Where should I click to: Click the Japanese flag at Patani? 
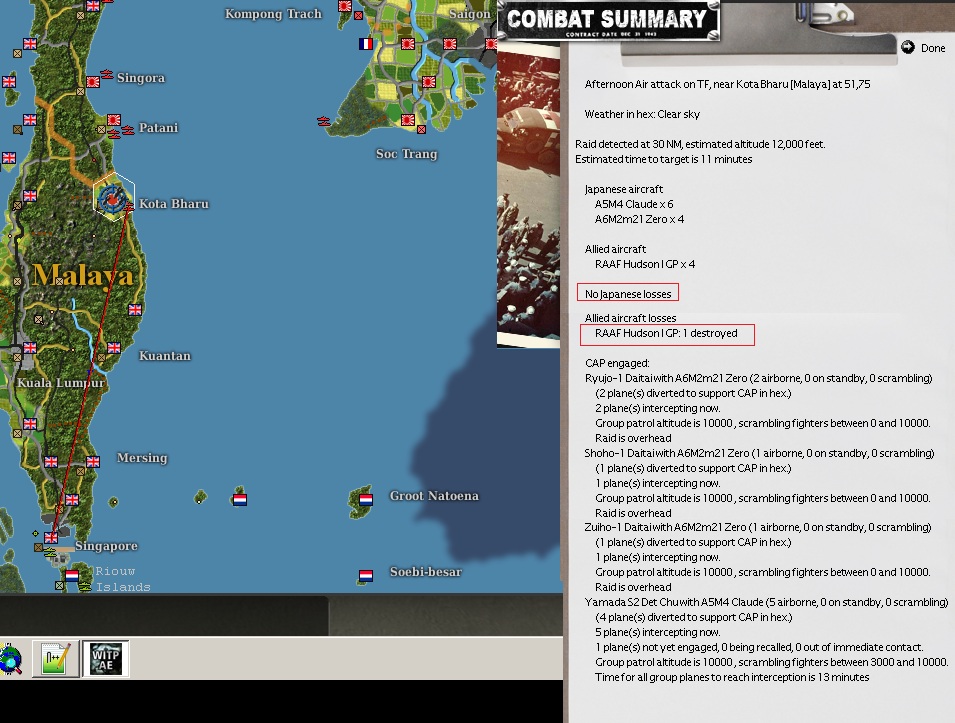coord(114,120)
